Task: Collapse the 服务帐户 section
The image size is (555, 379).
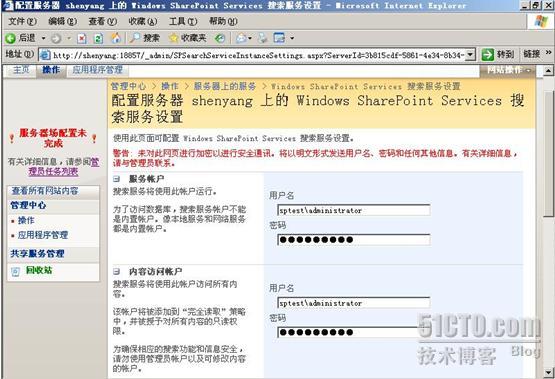Action: click(x=116, y=179)
